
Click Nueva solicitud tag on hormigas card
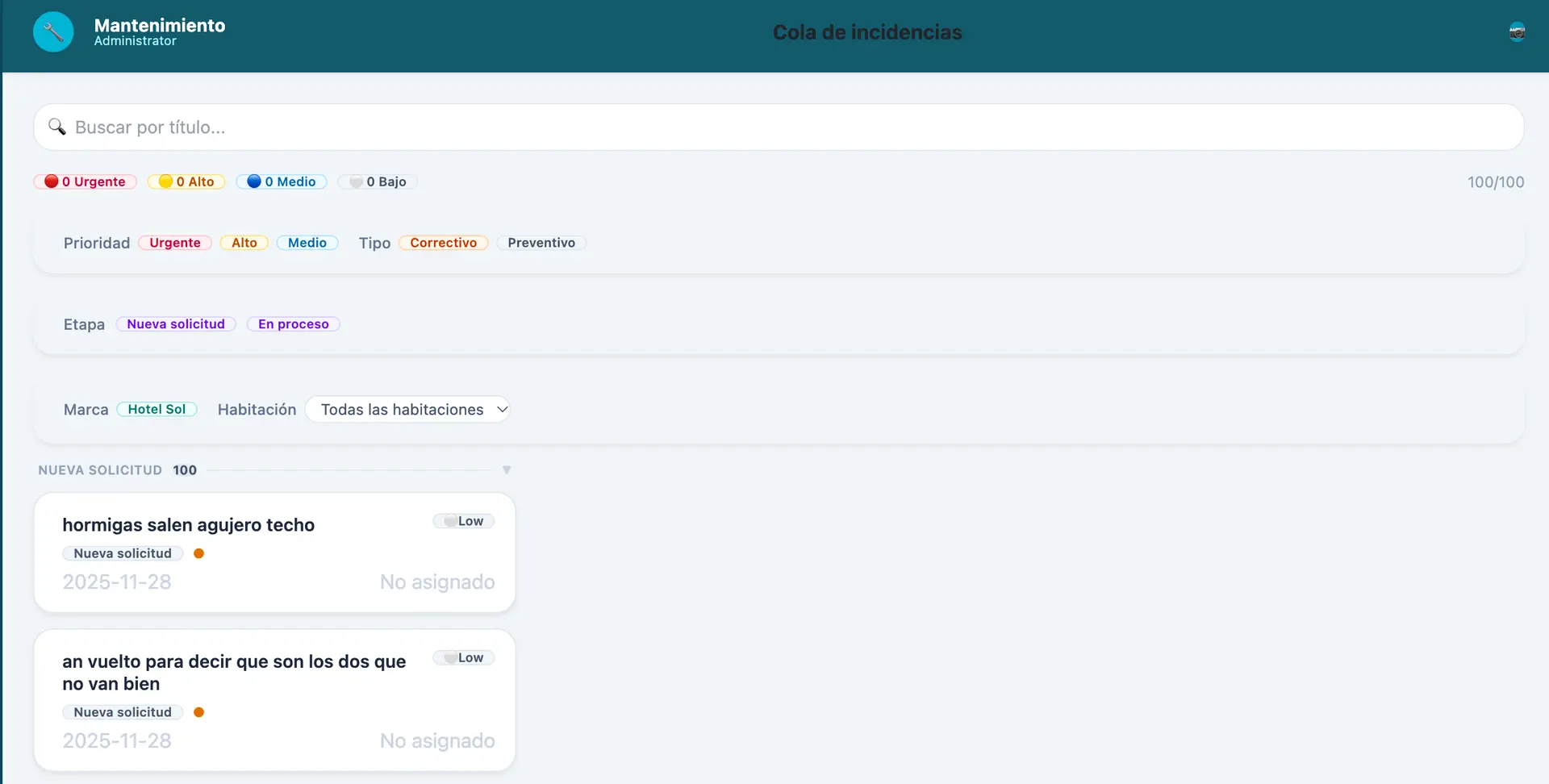point(123,553)
